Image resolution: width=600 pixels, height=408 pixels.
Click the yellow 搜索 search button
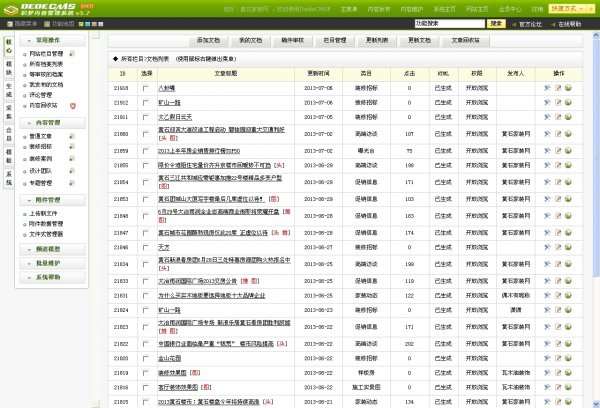[496, 24]
